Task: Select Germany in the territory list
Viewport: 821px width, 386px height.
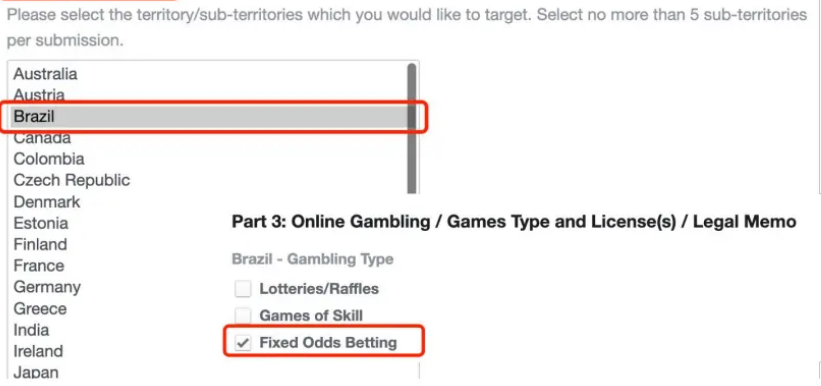Action: [x=47, y=287]
